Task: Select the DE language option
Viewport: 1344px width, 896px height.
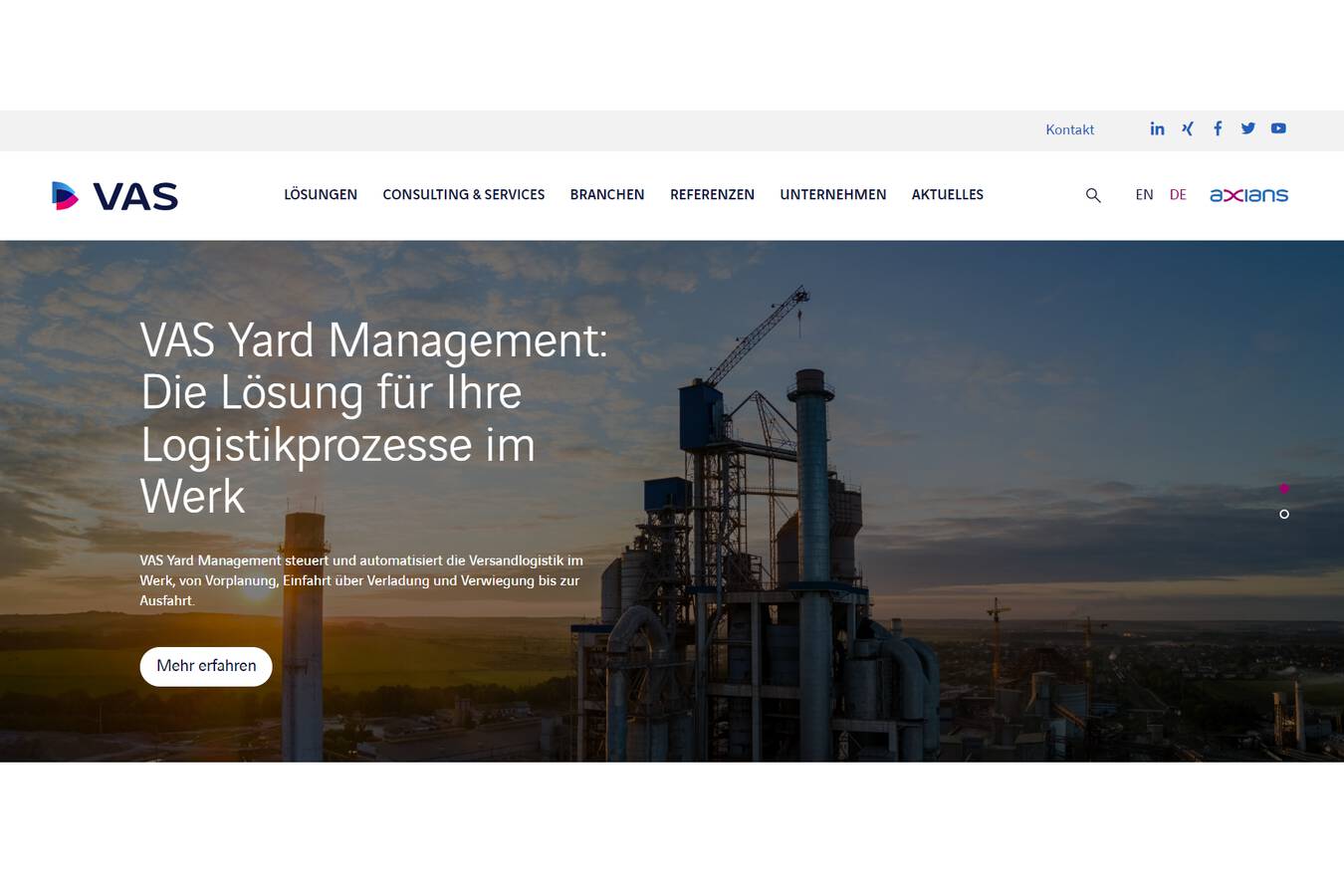Action: (x=1178, y=195)
